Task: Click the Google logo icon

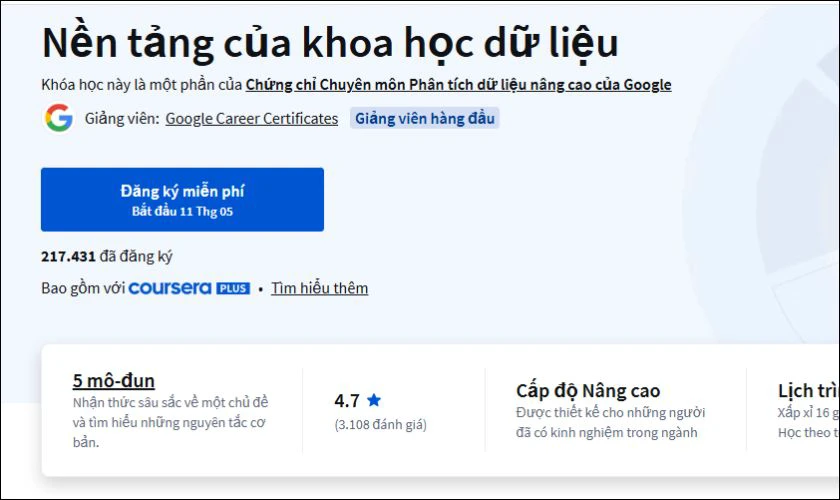Action: click(58, 118)
